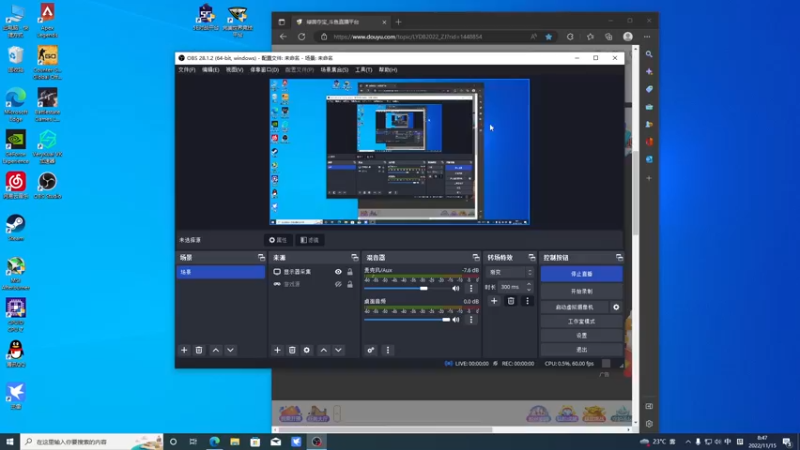Viewport: 800px width, 450px height.
Task: Move source down in Sources panel
Action: [338, 350]
